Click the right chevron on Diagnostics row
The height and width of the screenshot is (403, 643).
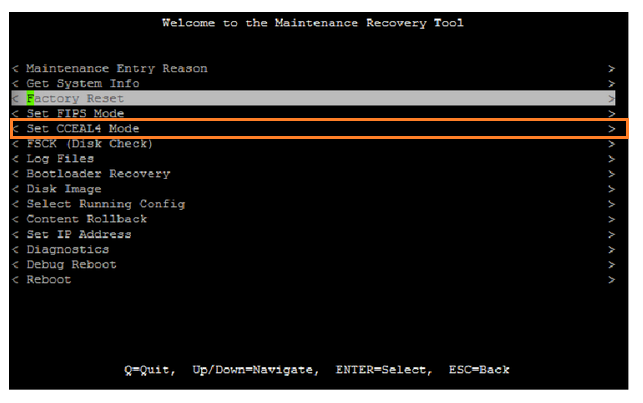point(611,250)
